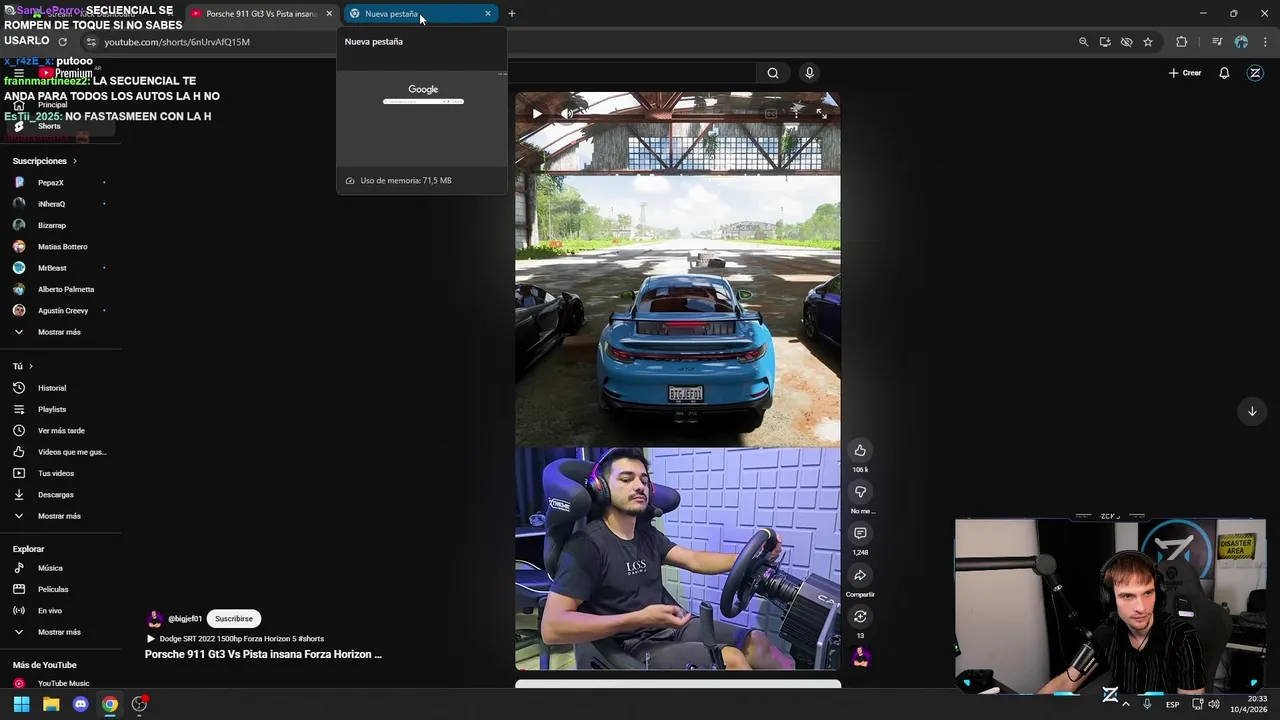This screenshot has height=720, width=1280.
Task: Open the Shorts sidebar item
Action: 60,126
